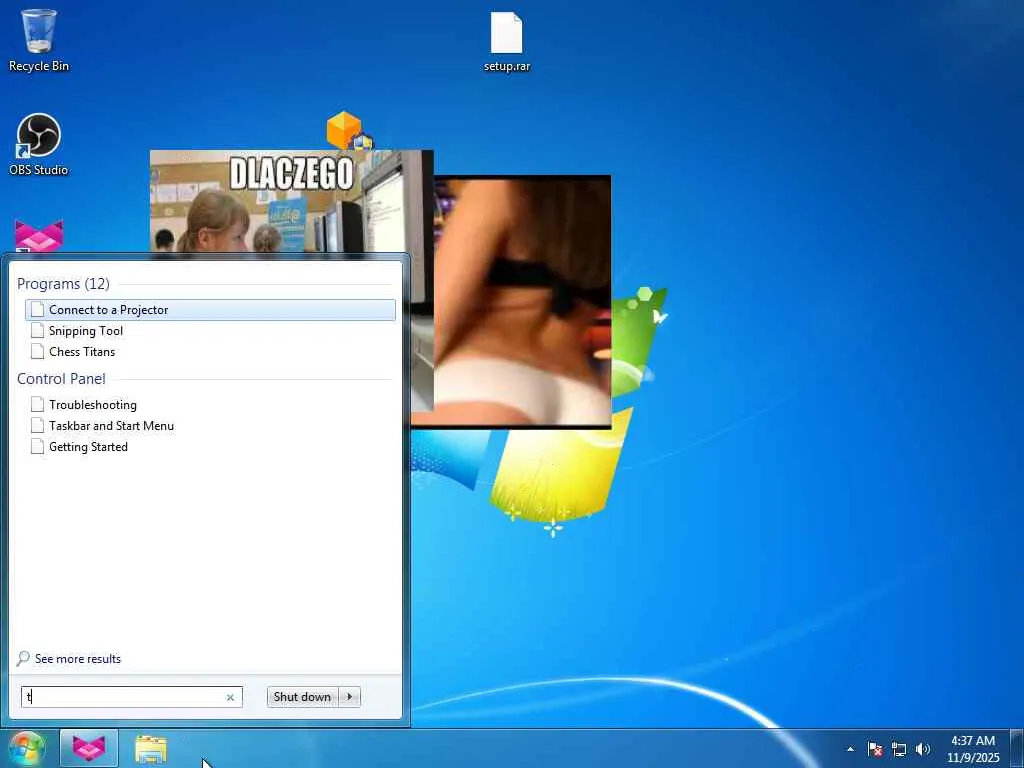Image resolution: width=1024 pixels, height=768 pixels.
Task: Open Connect to a Projector result
Action: [210, 310]
